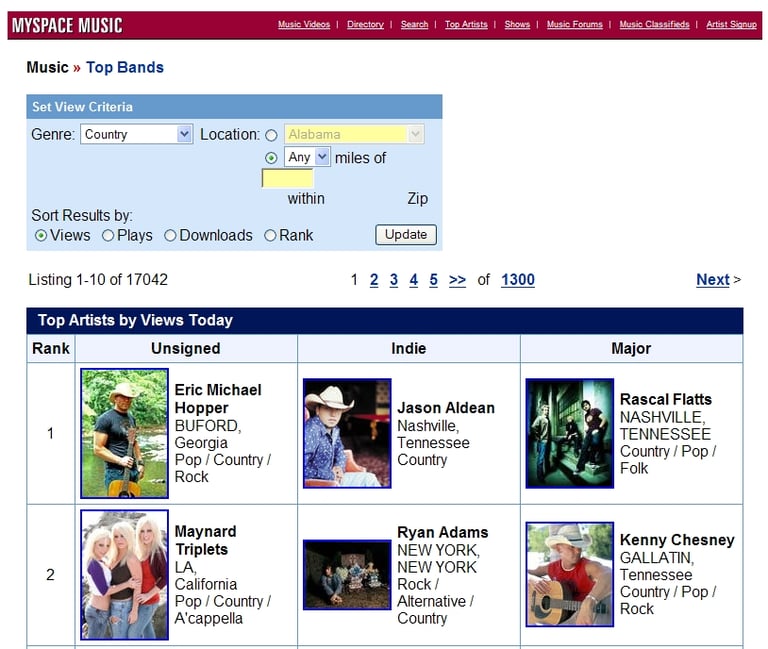
Task: Click the 'Top Artists by Views Today' heading
Action: [x=135, y=320]
